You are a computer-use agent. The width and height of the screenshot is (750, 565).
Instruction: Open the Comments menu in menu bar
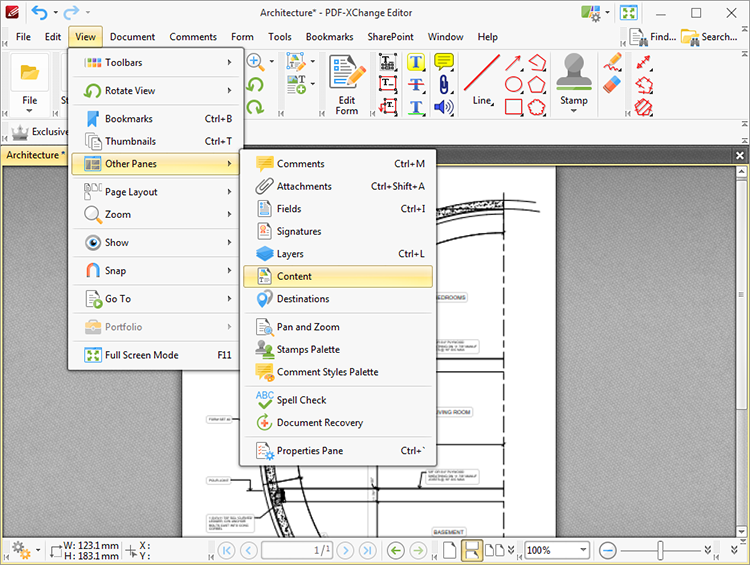pos(193,37)
